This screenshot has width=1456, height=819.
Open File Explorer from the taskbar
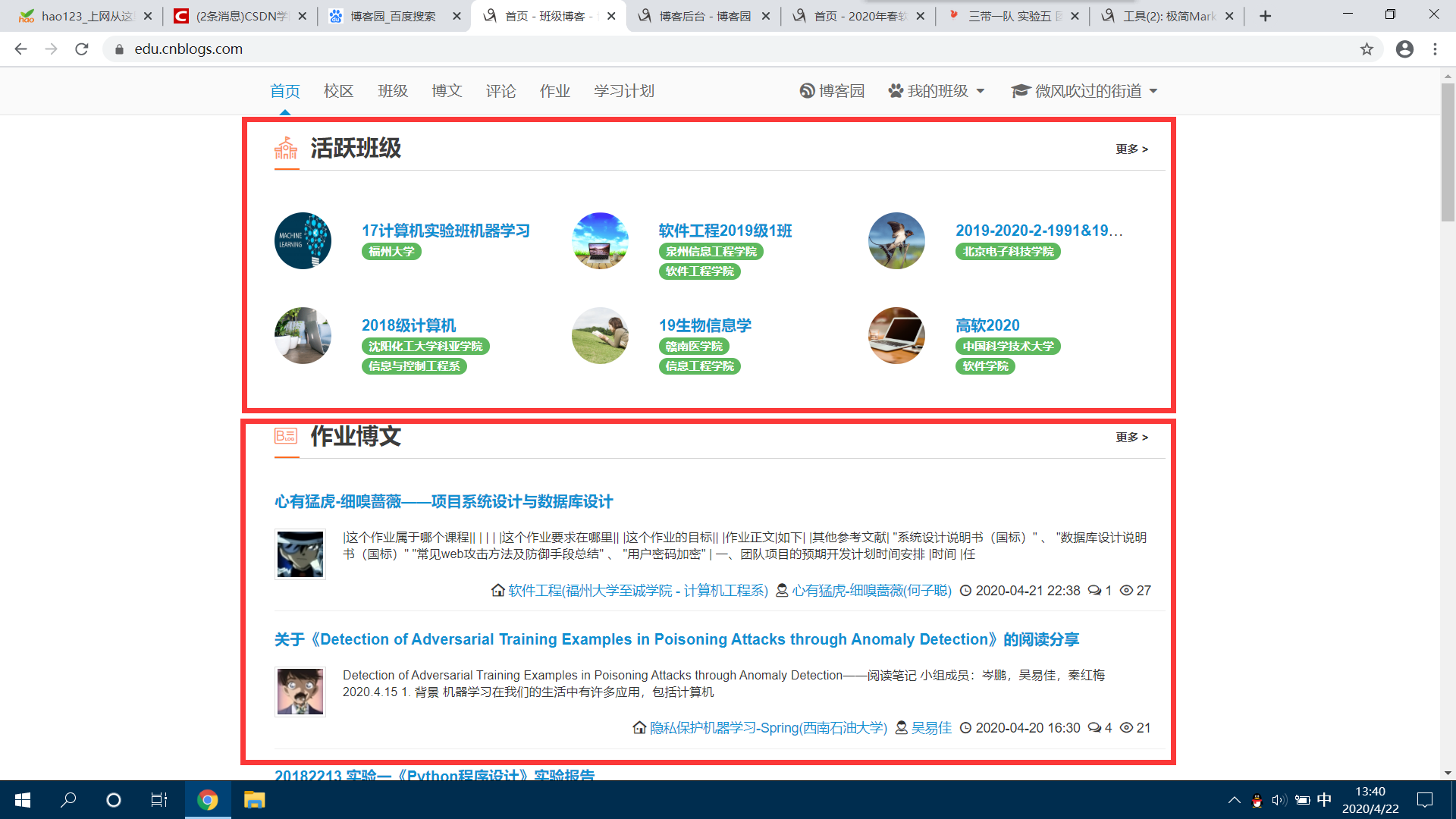pyautogui.click(x=254, y=800)
